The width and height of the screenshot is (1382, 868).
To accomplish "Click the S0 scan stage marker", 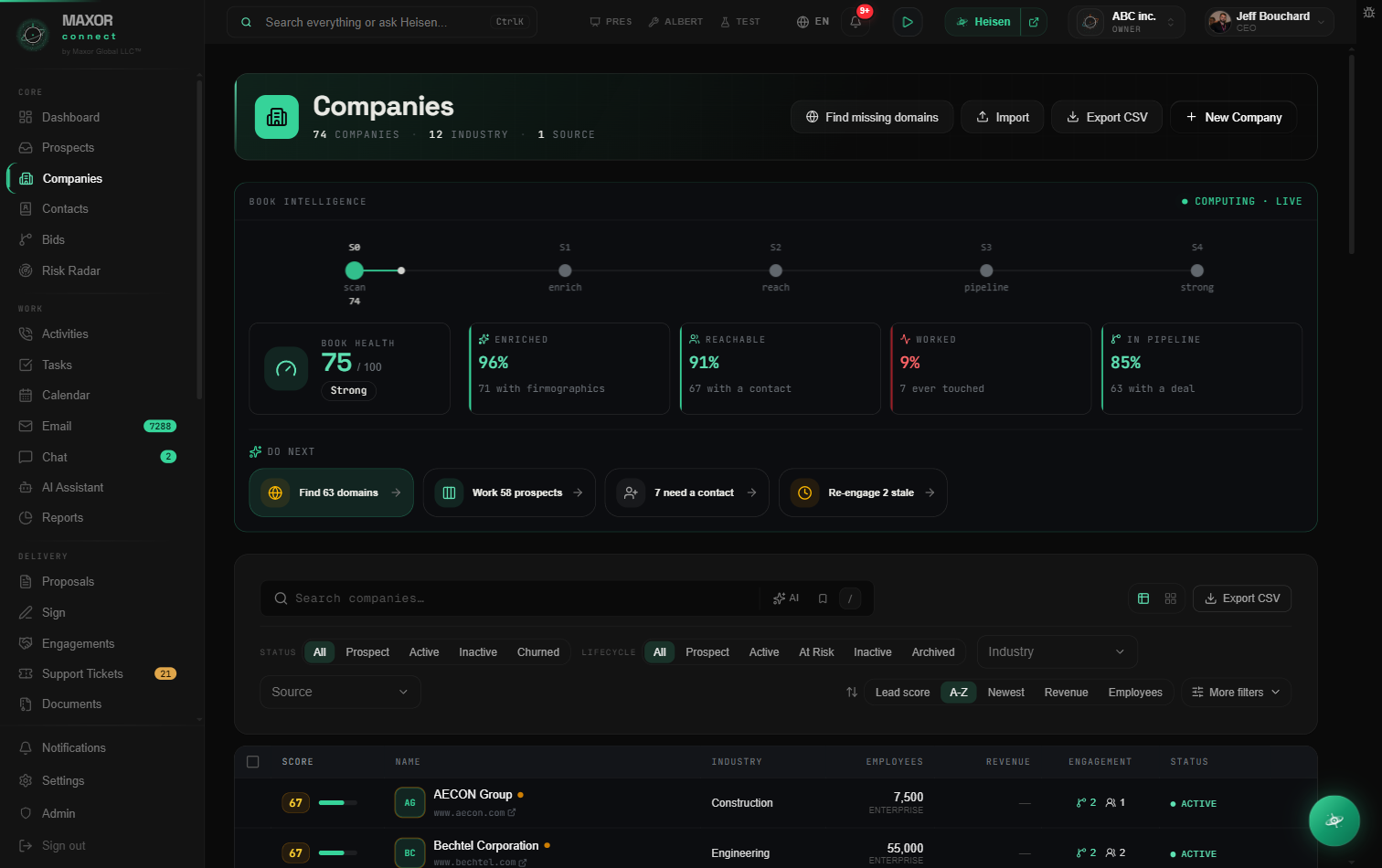I will pyautogui.click(x=355, y=270).
